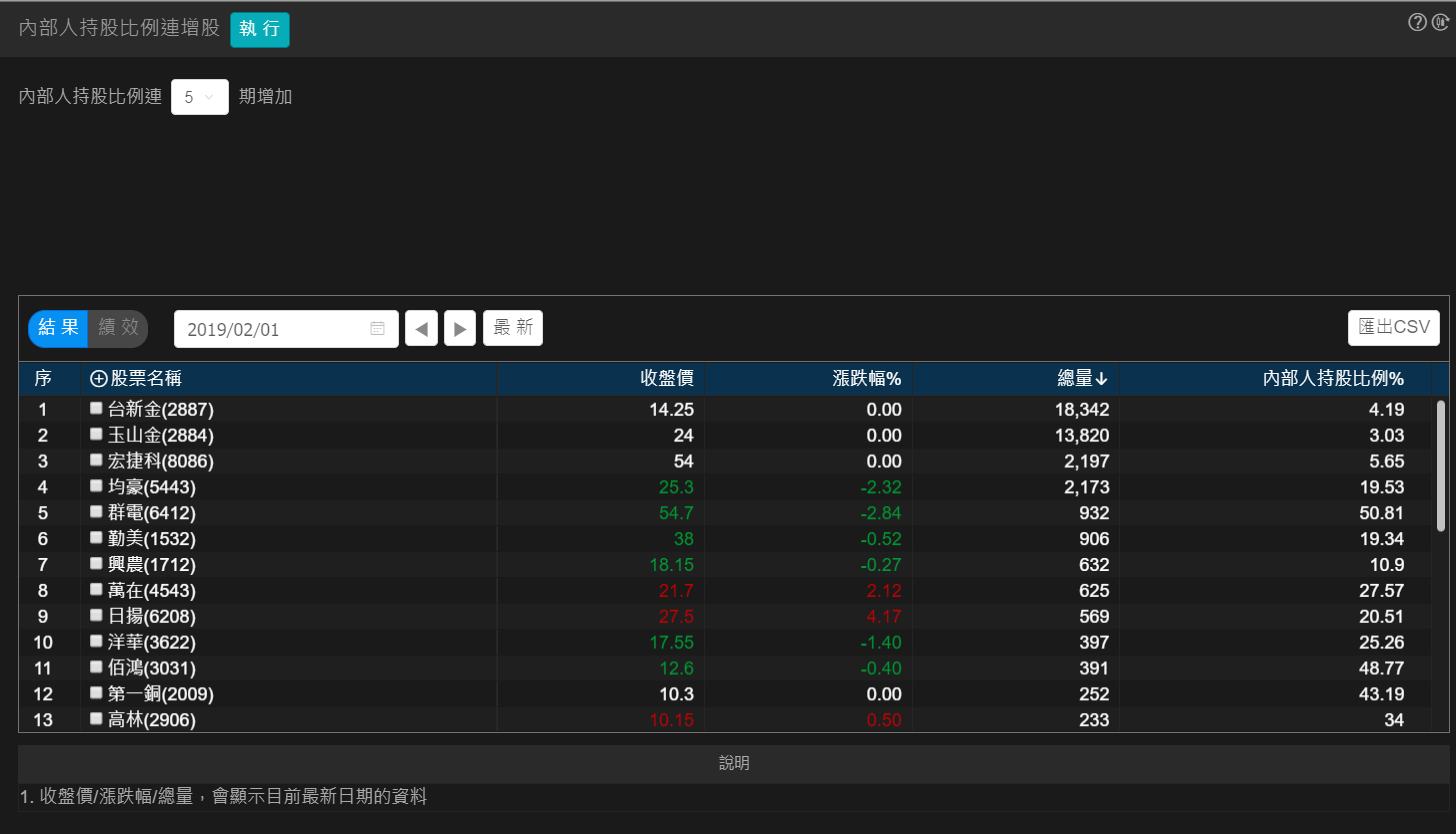Click the plus icon beside 股票名稱
This screenshot has height=834, width=1456.
[98, 379]
